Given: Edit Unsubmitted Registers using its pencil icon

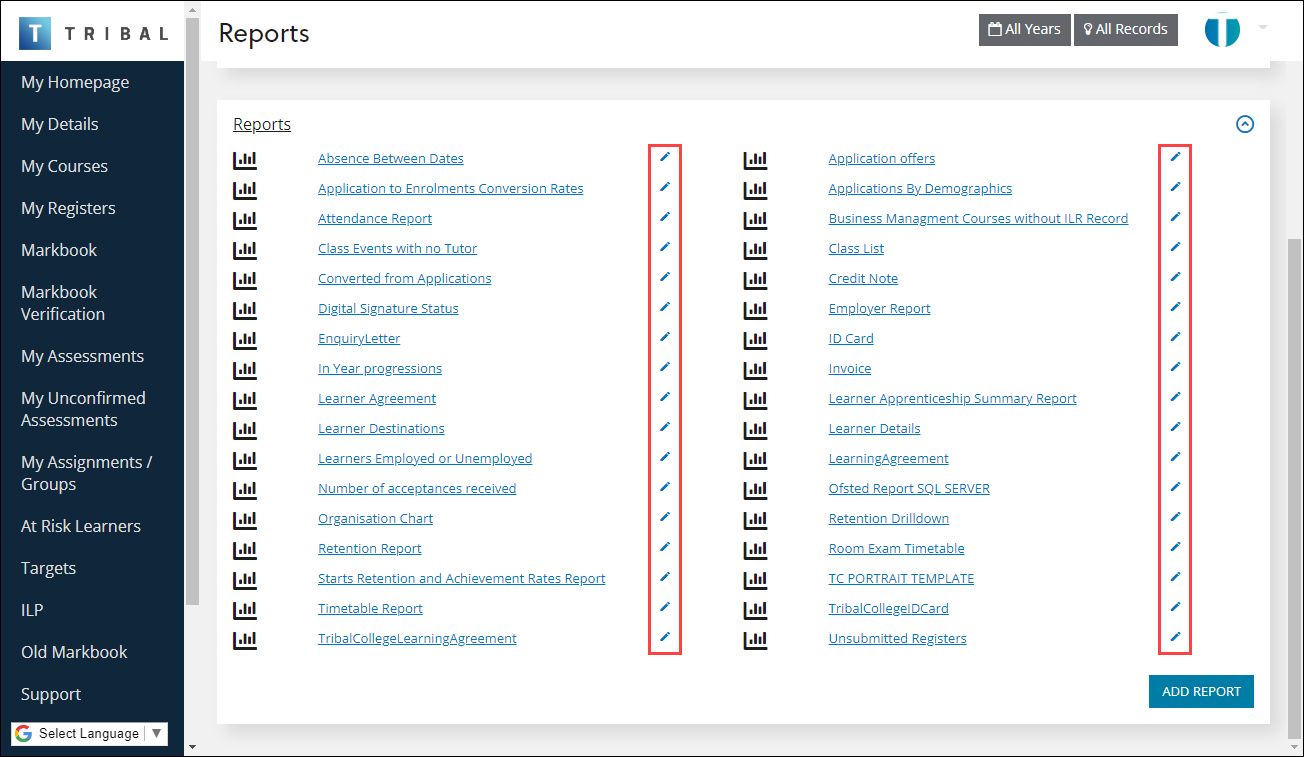Looking at the screenshot, I should pyautogui.click(x=1175, y=637).
